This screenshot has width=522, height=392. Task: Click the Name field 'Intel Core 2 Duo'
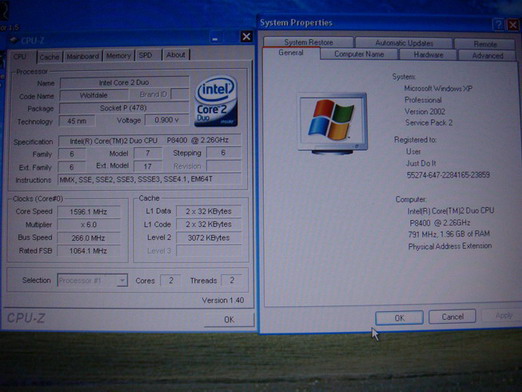124,82
